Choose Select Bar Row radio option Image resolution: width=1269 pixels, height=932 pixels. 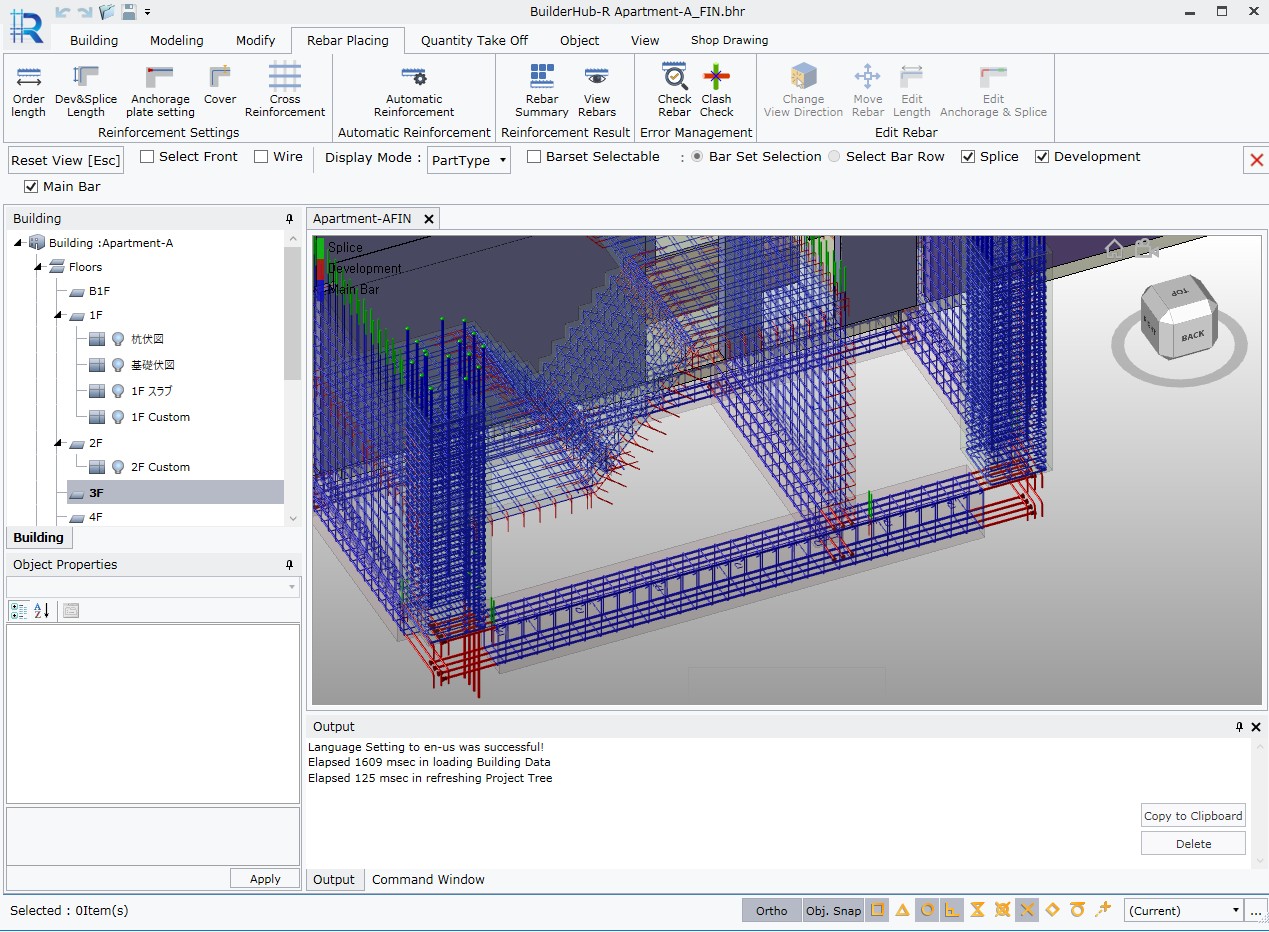click(834, 157)
